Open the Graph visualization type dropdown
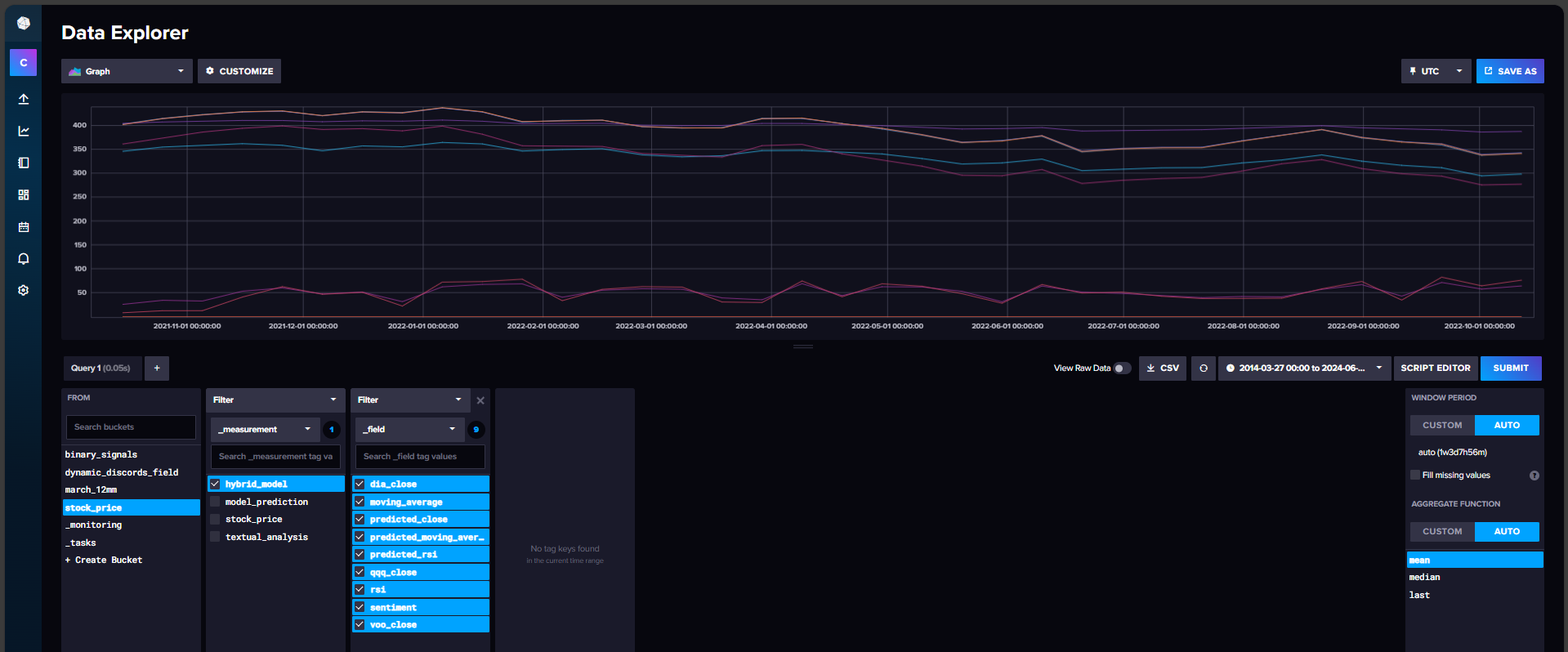This screenshot has height=652, width=1568. coord(127,71)
